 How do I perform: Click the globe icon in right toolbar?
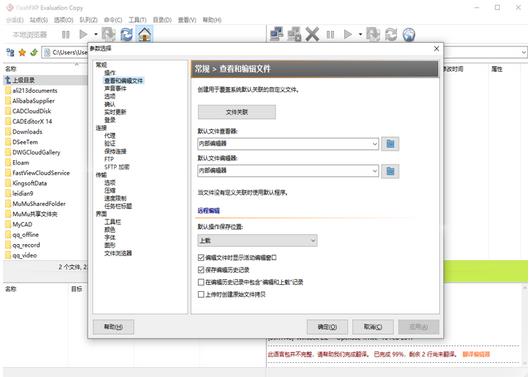coord(409,34)
